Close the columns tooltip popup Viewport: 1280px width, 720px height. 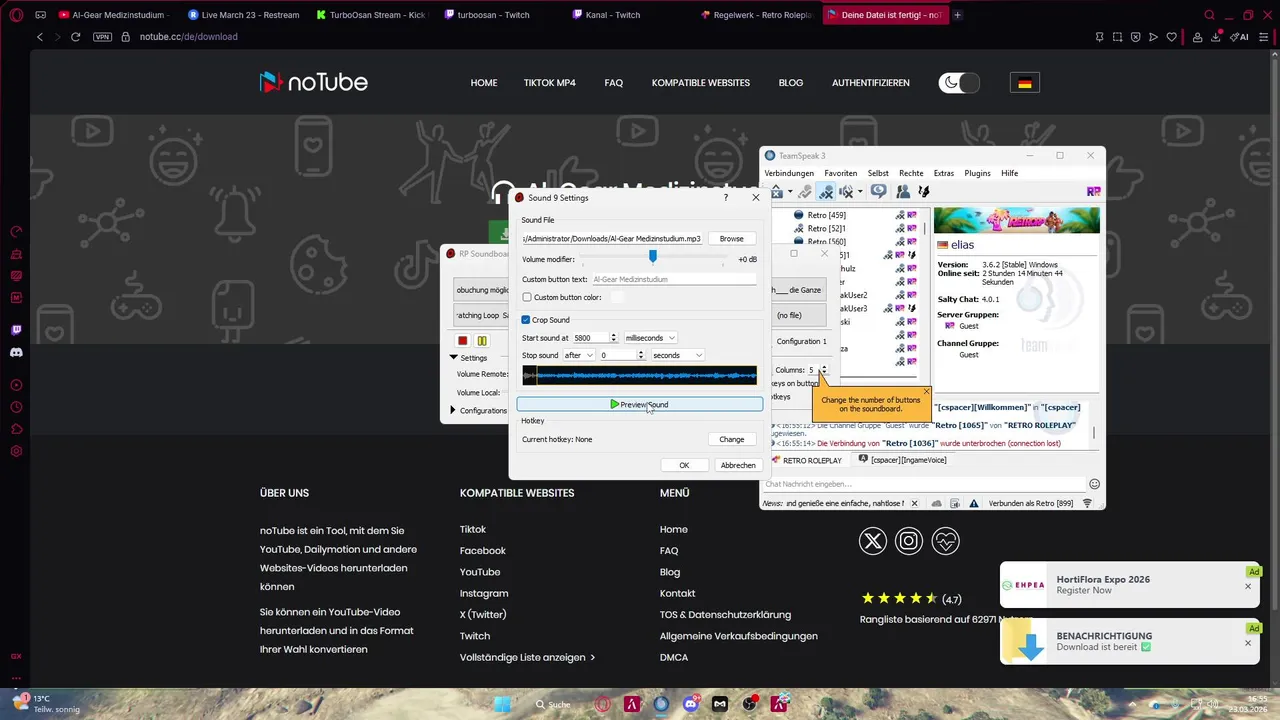pyautogui.click(x=926, y=391)
